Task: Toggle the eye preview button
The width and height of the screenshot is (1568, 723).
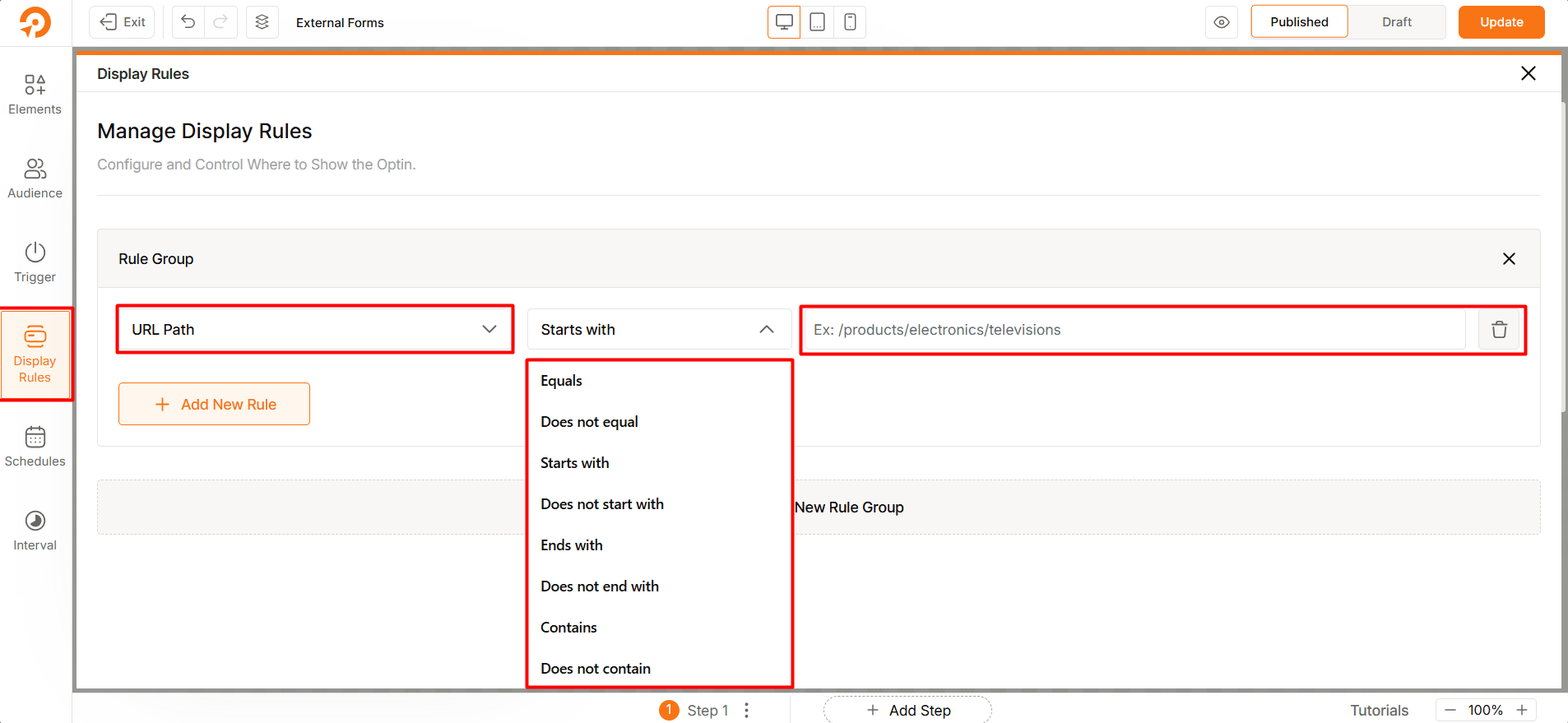Action: pos(1222,22)
